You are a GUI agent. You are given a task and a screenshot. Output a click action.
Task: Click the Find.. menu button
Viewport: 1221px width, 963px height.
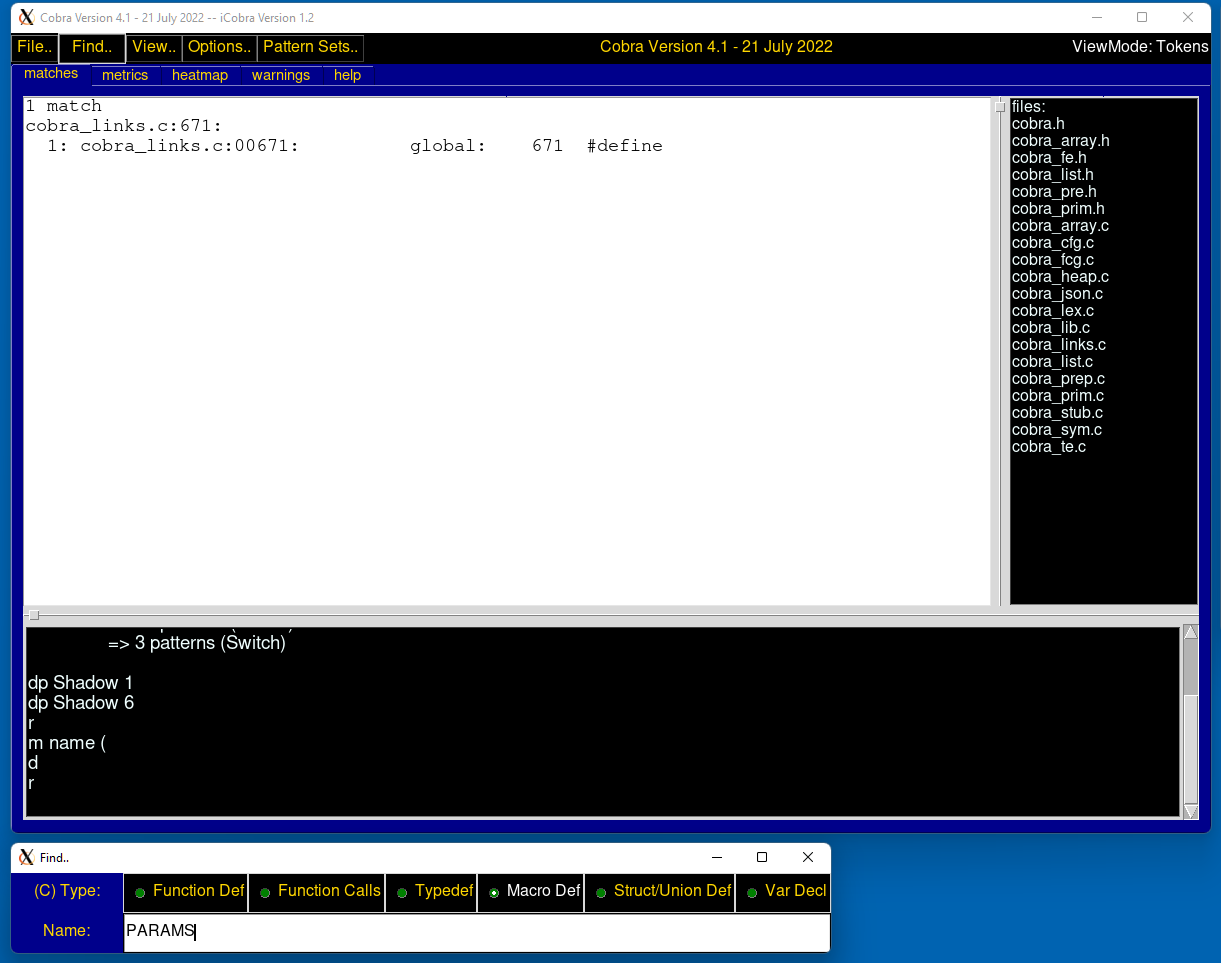pos(92,47)
